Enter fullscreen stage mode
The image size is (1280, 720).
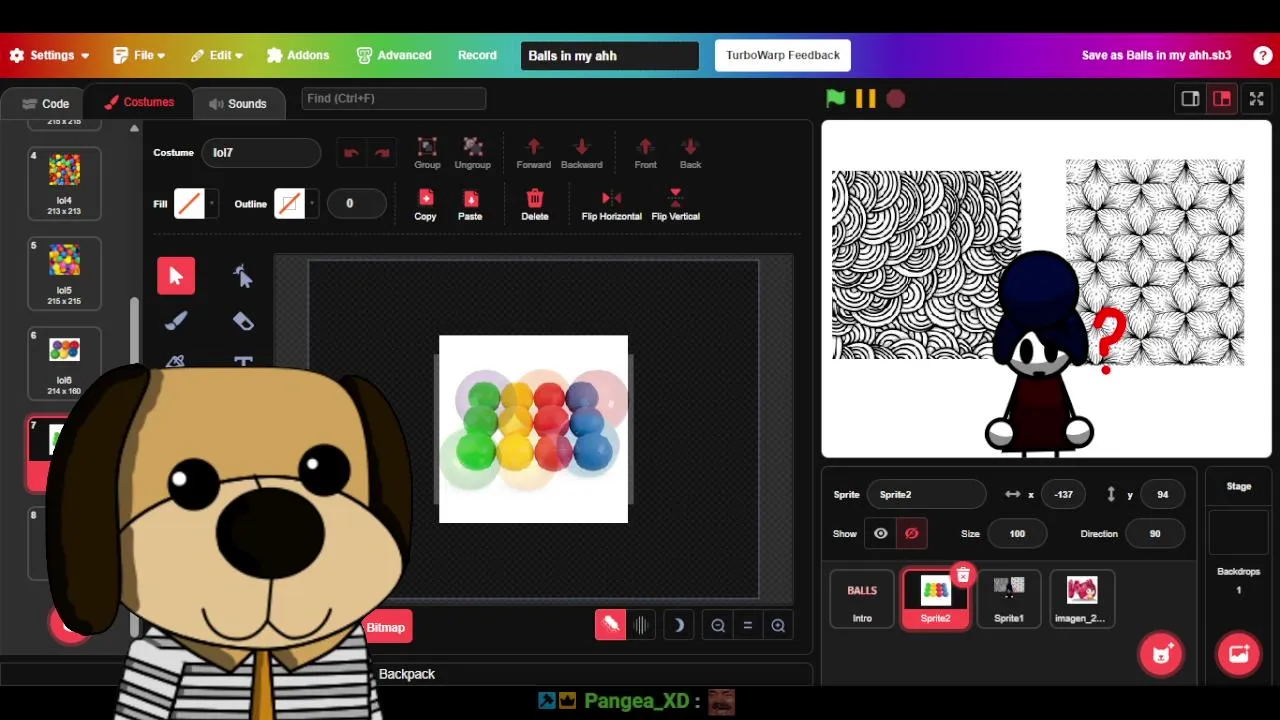pyautogui.click(x=1256, y=98)
